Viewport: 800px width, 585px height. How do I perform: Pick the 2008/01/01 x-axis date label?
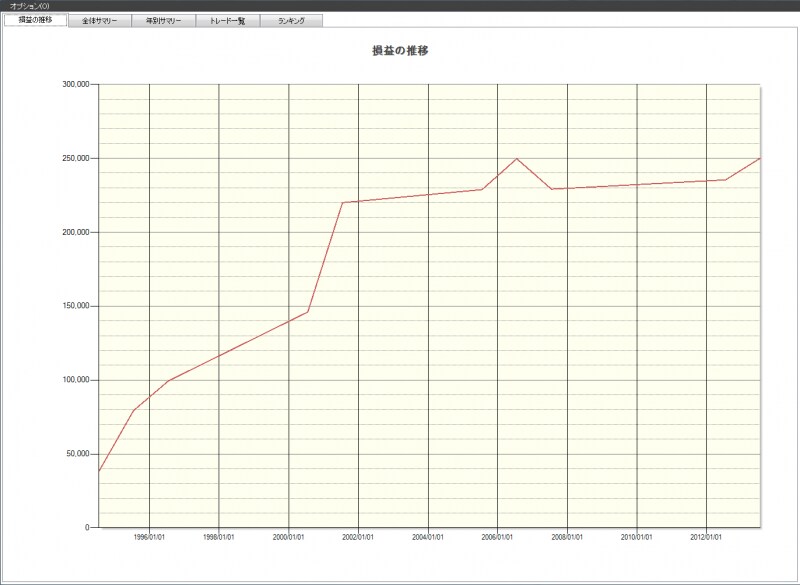[x=567, y=537]
